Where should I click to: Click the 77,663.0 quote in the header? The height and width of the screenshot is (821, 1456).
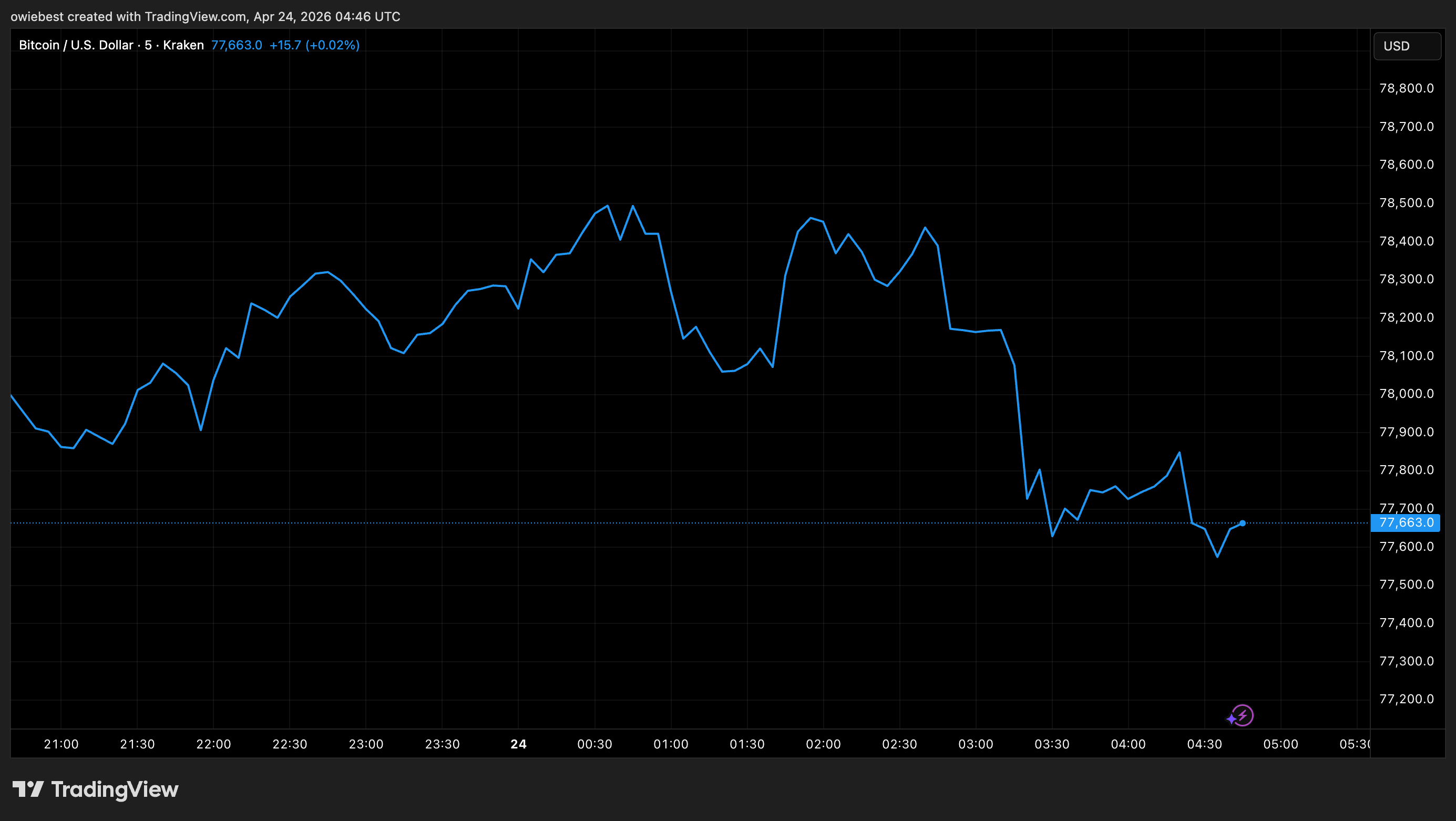pos(237,45)
